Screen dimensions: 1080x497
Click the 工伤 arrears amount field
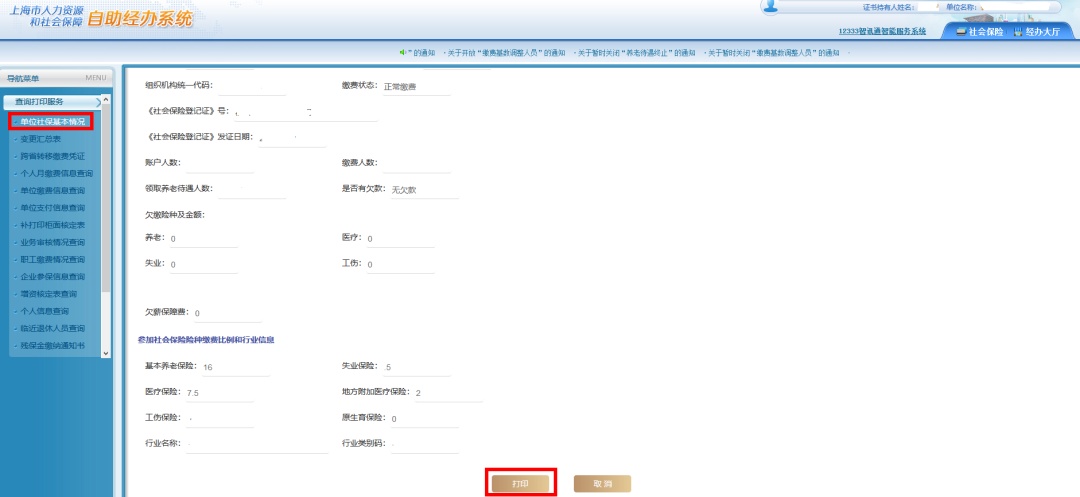tap(400, 264)
